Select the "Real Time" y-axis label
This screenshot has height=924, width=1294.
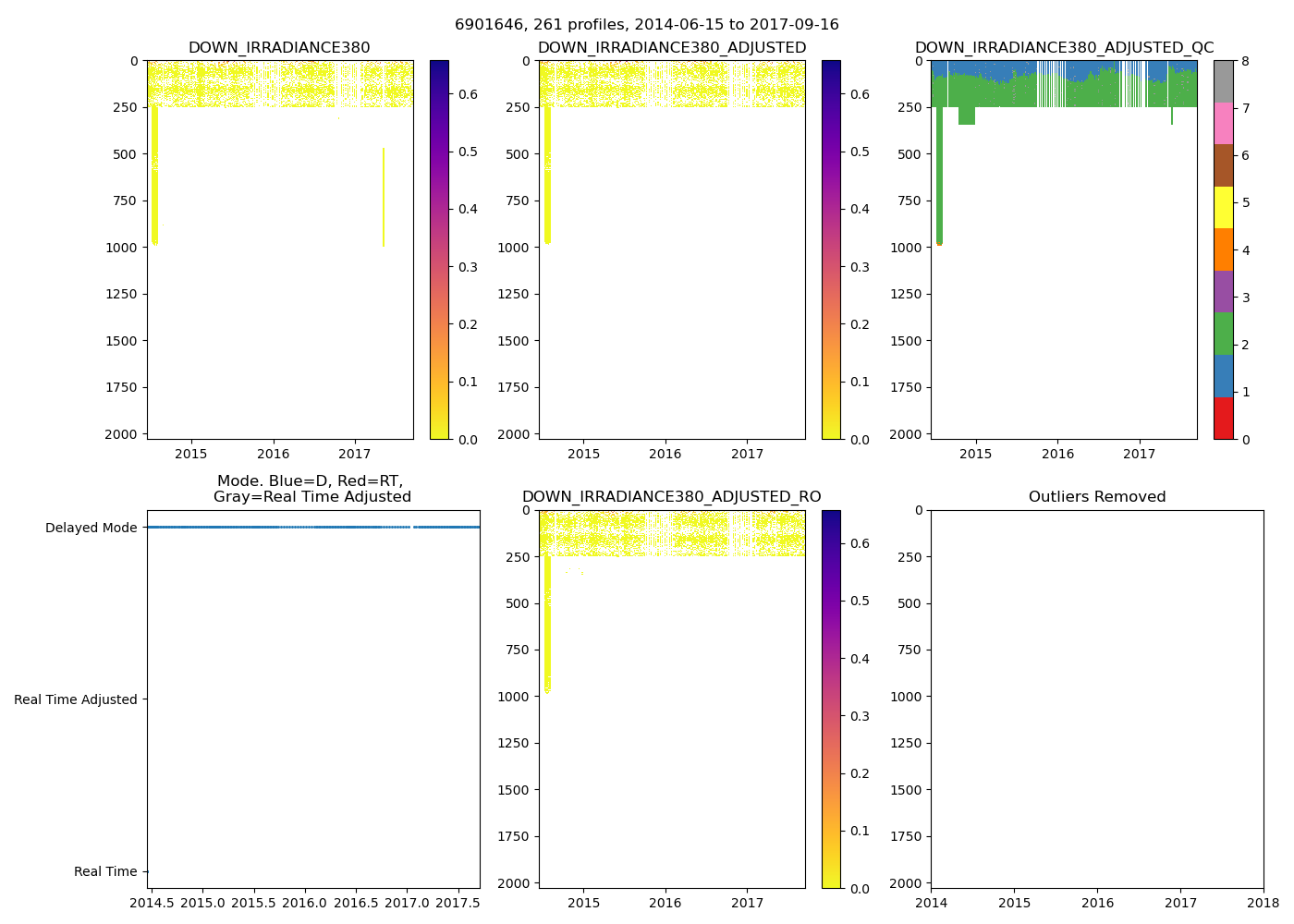(x=105, y=871)
